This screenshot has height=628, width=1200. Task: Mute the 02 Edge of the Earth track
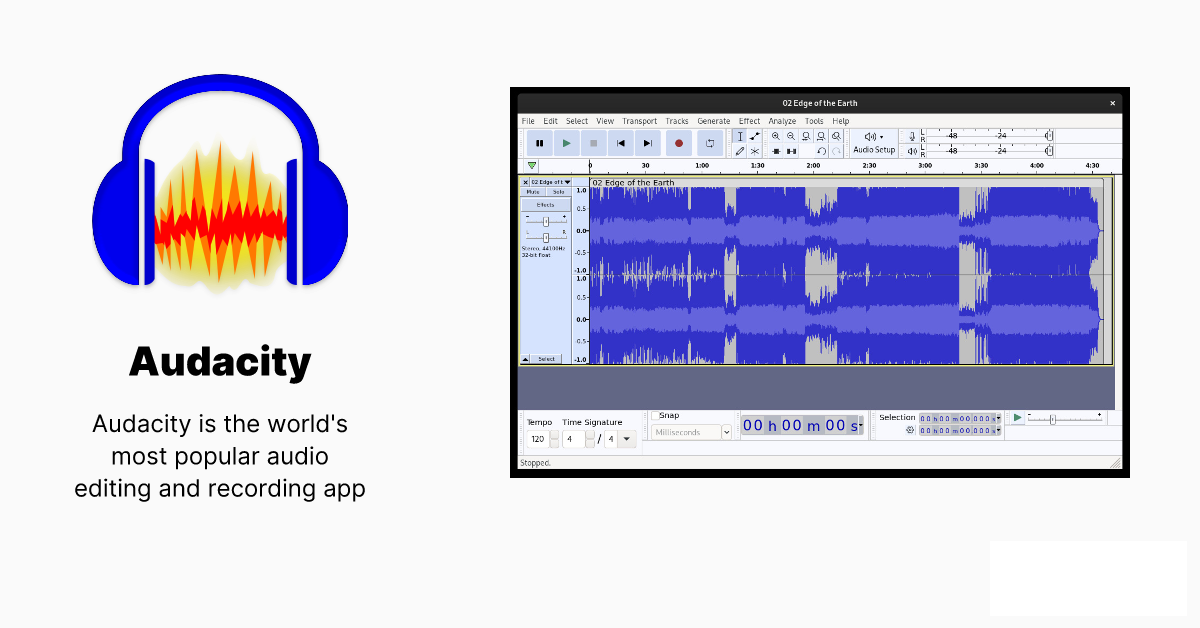click(x=533, y=192)
